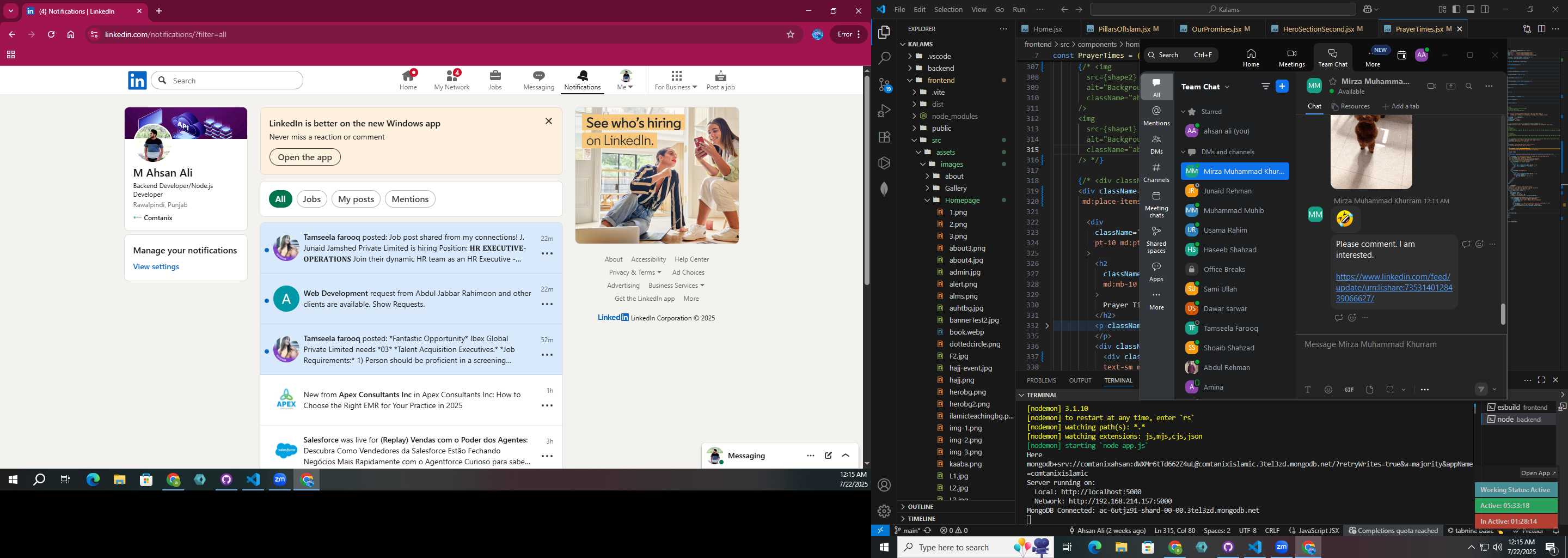Viewport: 1568px width, 558px height.
Task: Open VS Code Accounts icon
Action: 884,485
